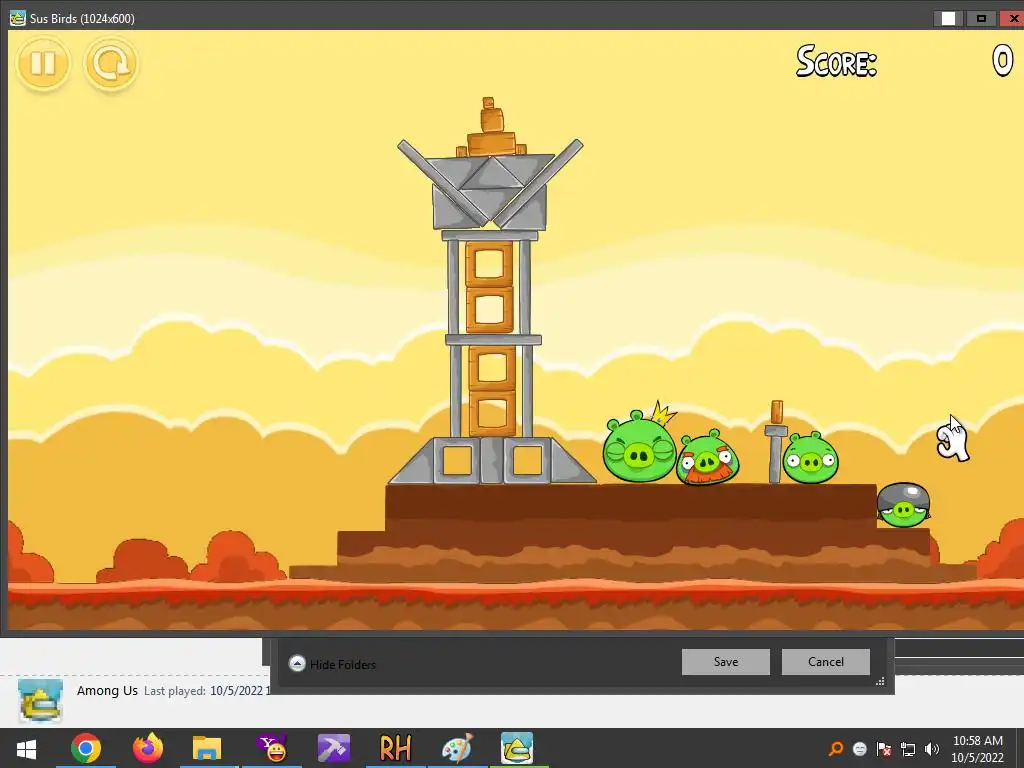This screenshot has height=768, width=1024.
Task: Click the flag notification tray icon
Action: [884, 748]
